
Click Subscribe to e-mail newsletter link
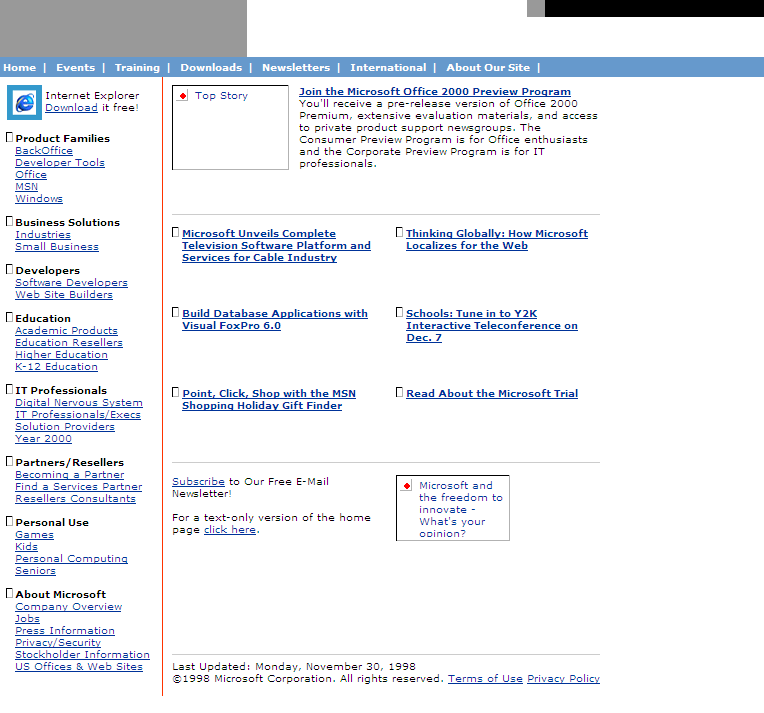coord(198,482)
